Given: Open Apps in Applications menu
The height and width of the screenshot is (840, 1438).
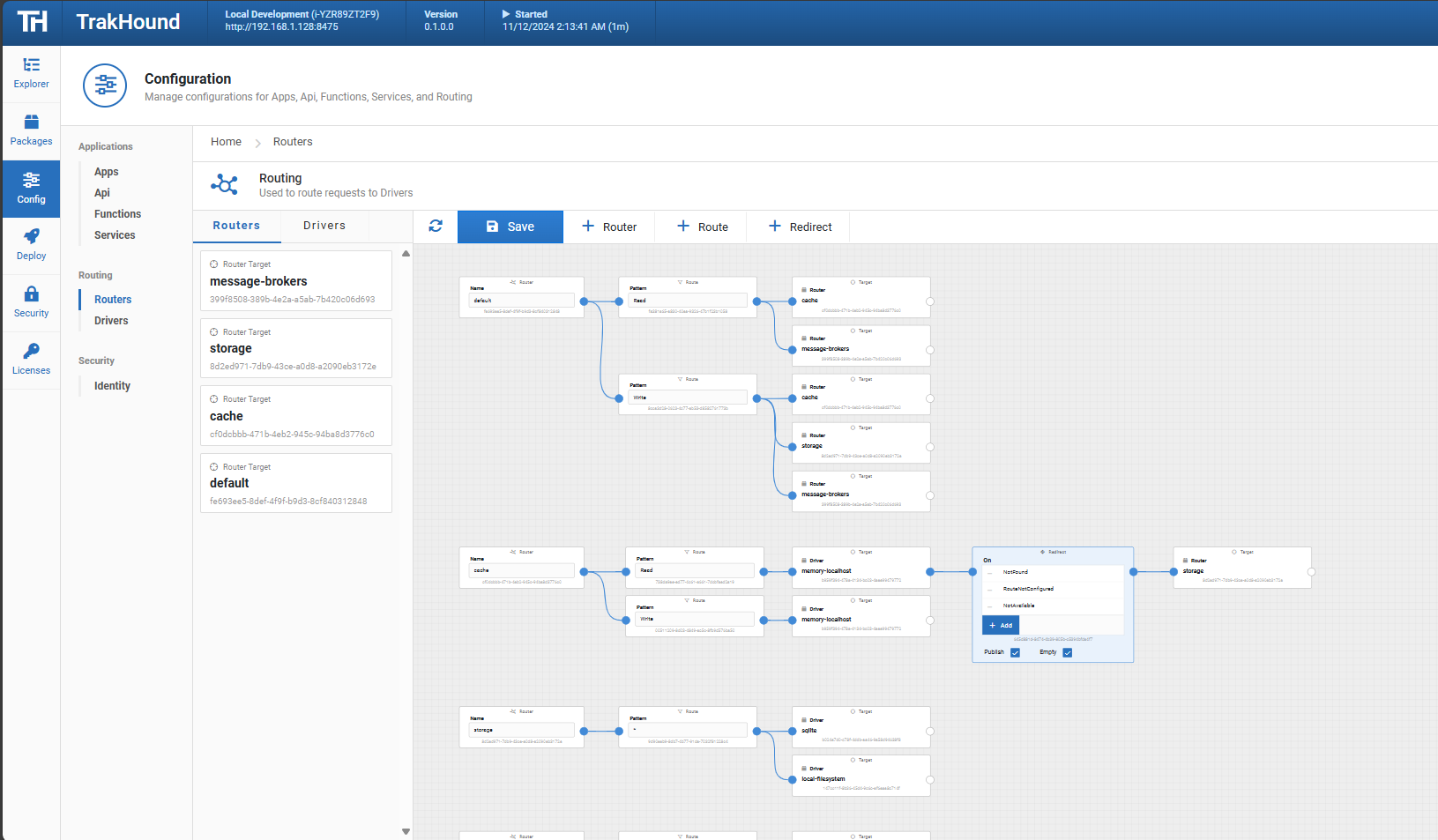Looking at the screenshot, I should pos(107,172).
